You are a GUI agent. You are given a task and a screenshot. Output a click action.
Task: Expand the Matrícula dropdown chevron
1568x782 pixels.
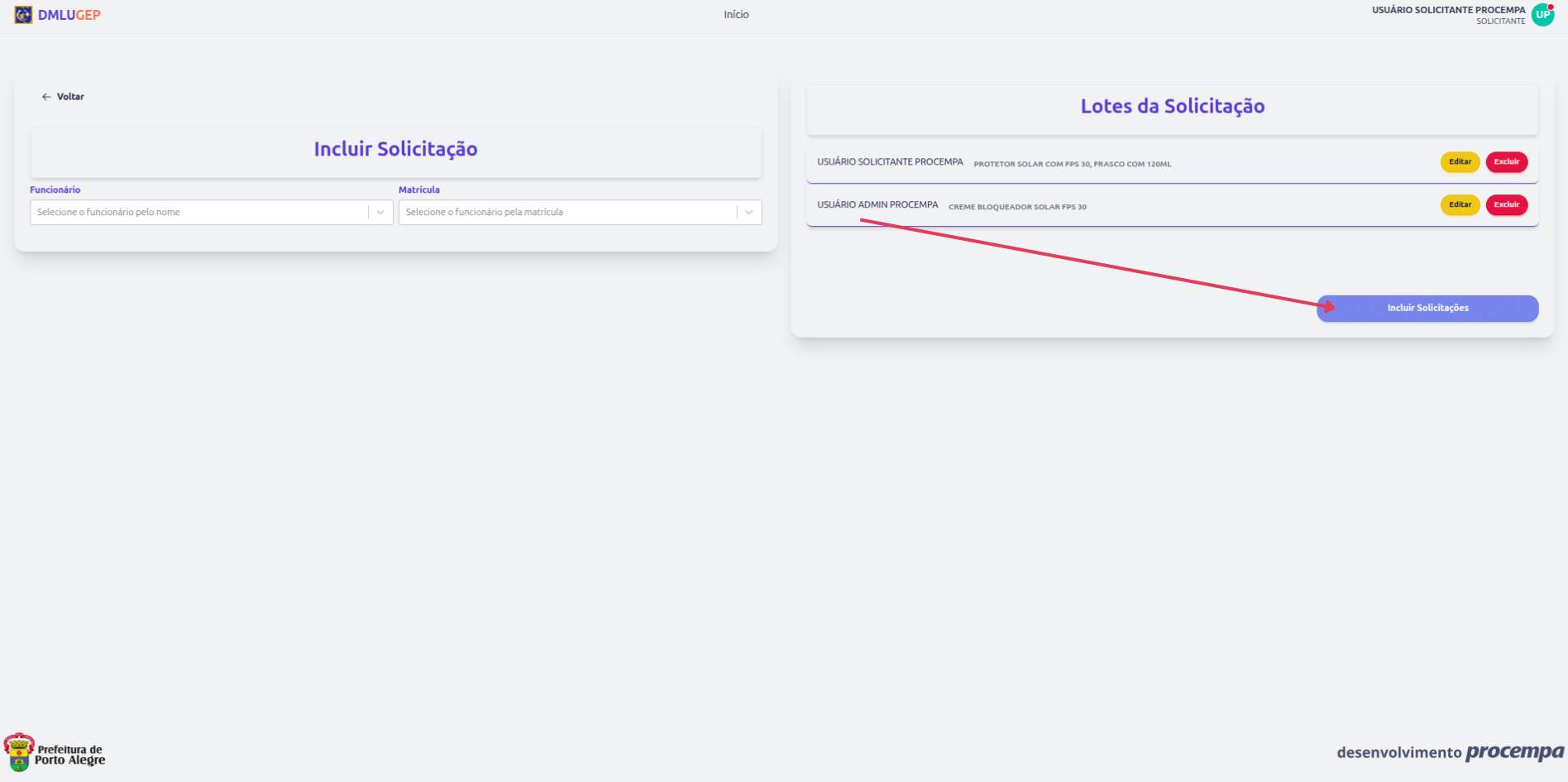(x=749, y=213)
